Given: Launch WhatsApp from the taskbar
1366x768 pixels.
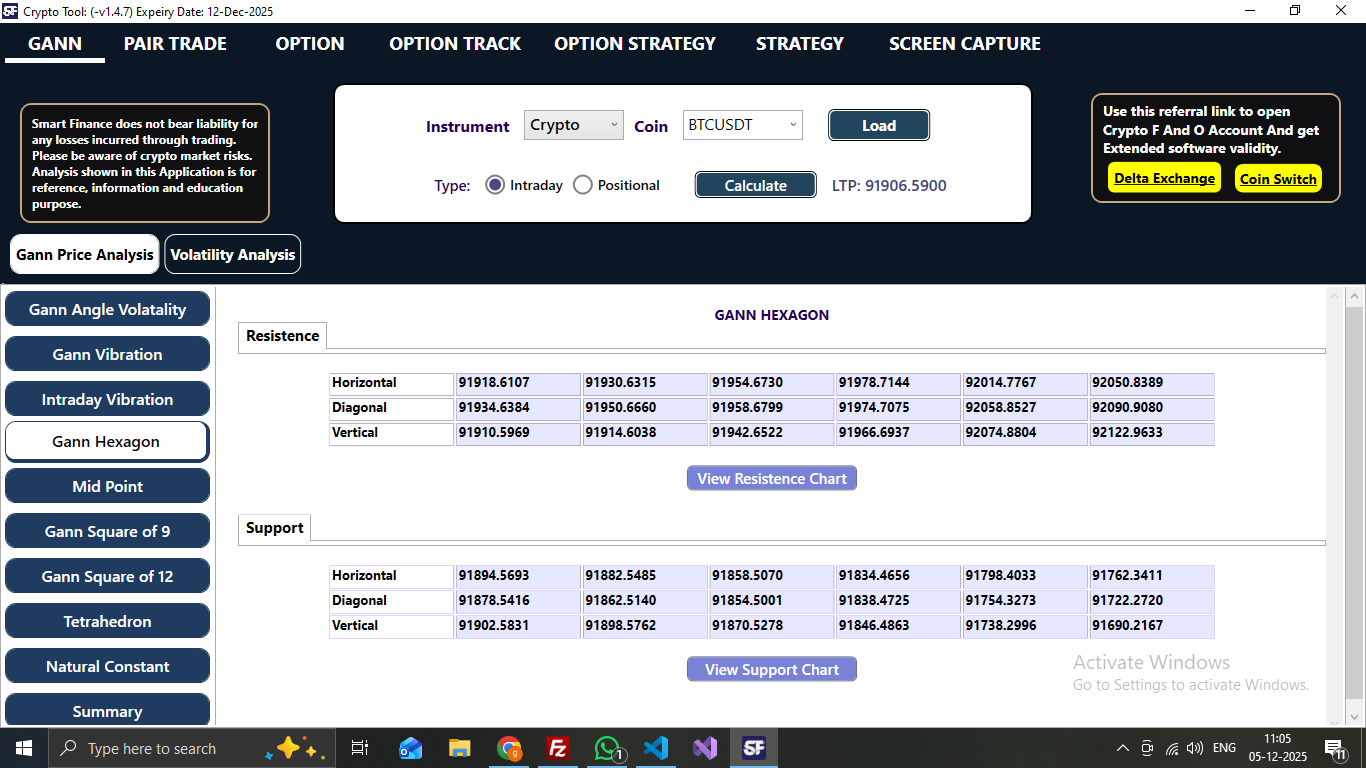Looking at the screenshot, I should click(607, 747).
